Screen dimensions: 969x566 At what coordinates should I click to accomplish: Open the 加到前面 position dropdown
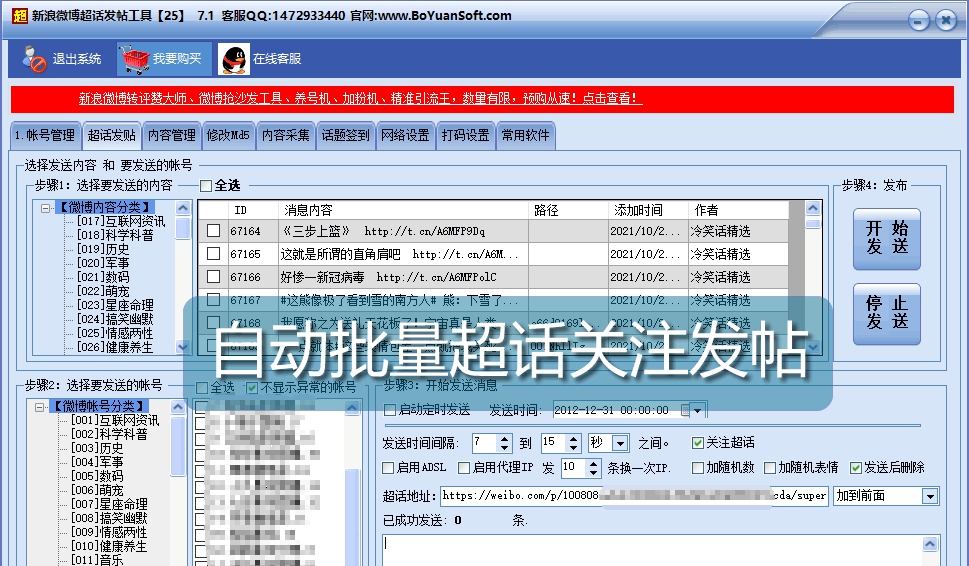pos(929,496)
